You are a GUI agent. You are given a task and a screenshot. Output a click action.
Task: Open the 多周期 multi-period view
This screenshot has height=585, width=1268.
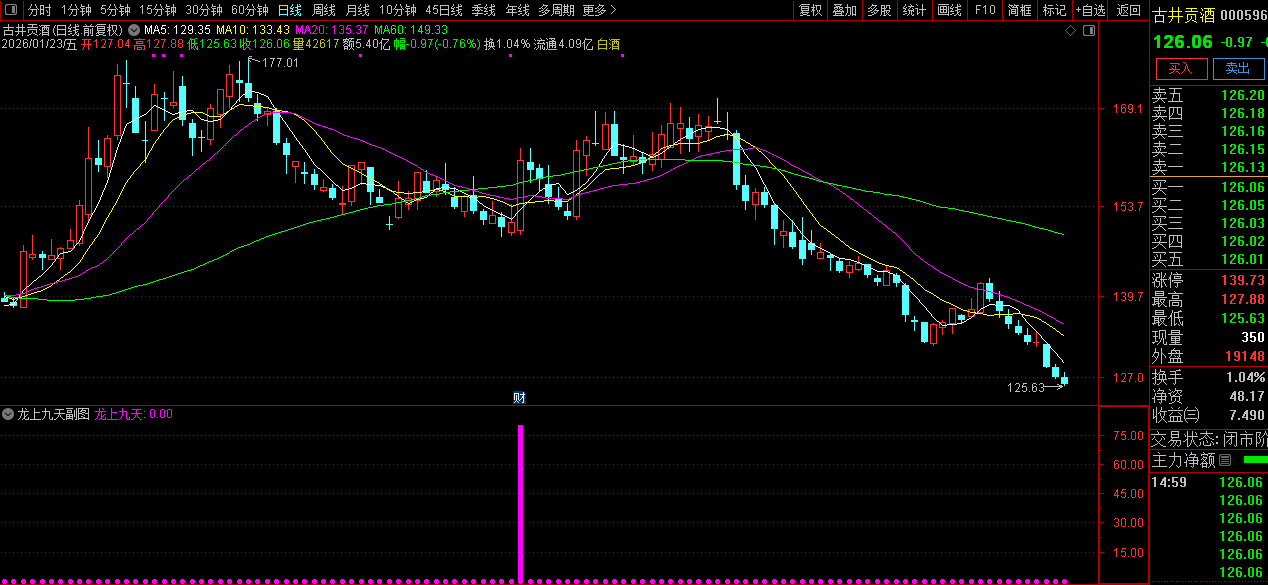pos(556,10)
